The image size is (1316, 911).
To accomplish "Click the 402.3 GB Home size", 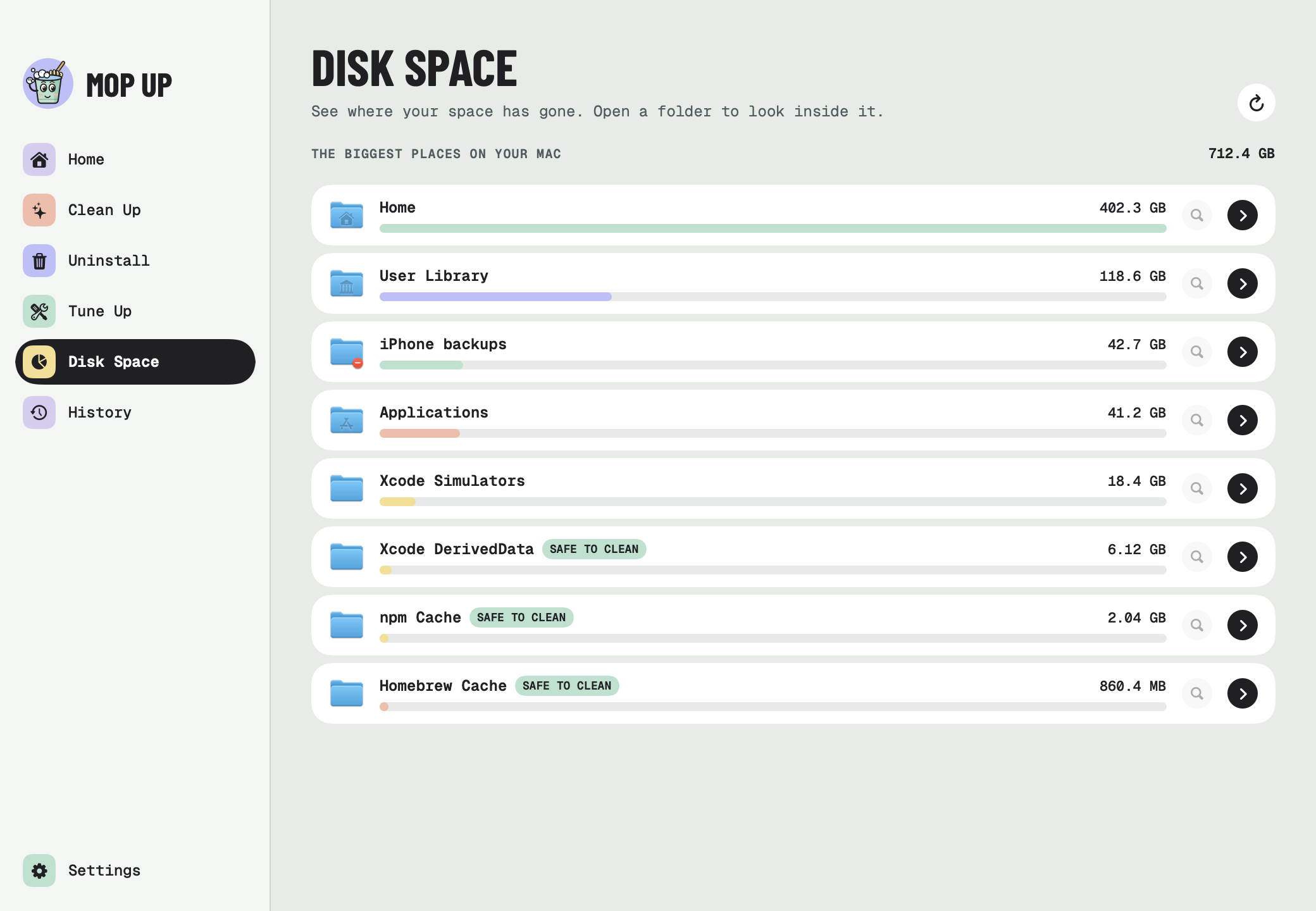I will pyautogui.click(x=1133, y=208).
